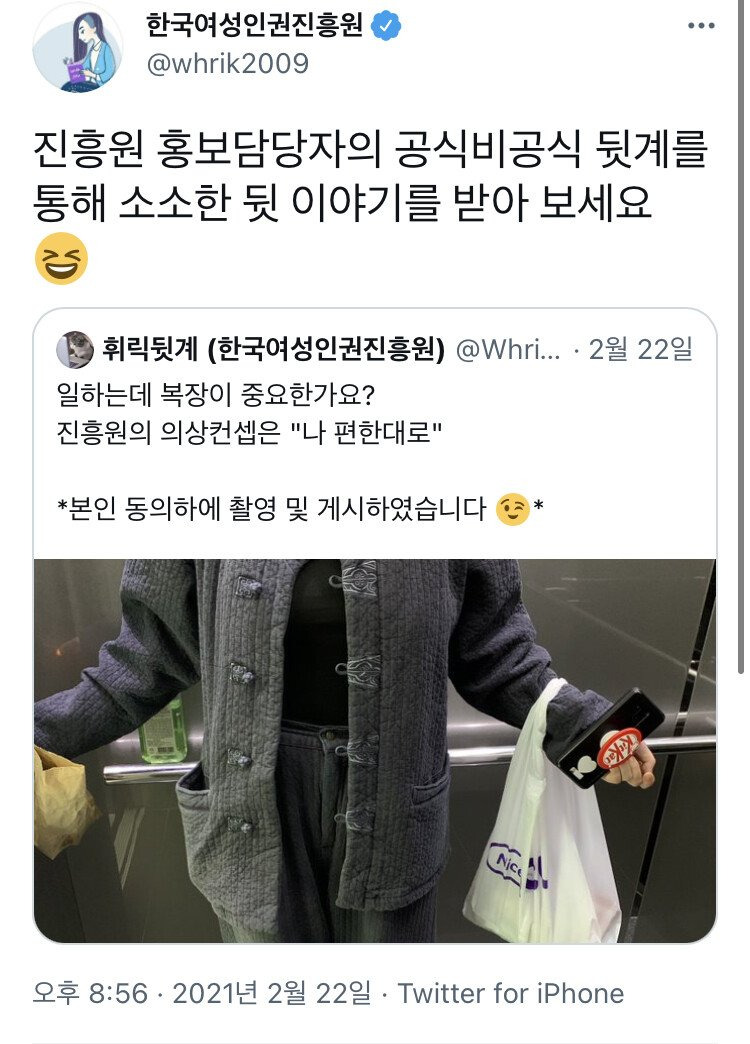Click the quoted tweet text body
This screenshot has height=1044, width=750.
tap(300, 452)
